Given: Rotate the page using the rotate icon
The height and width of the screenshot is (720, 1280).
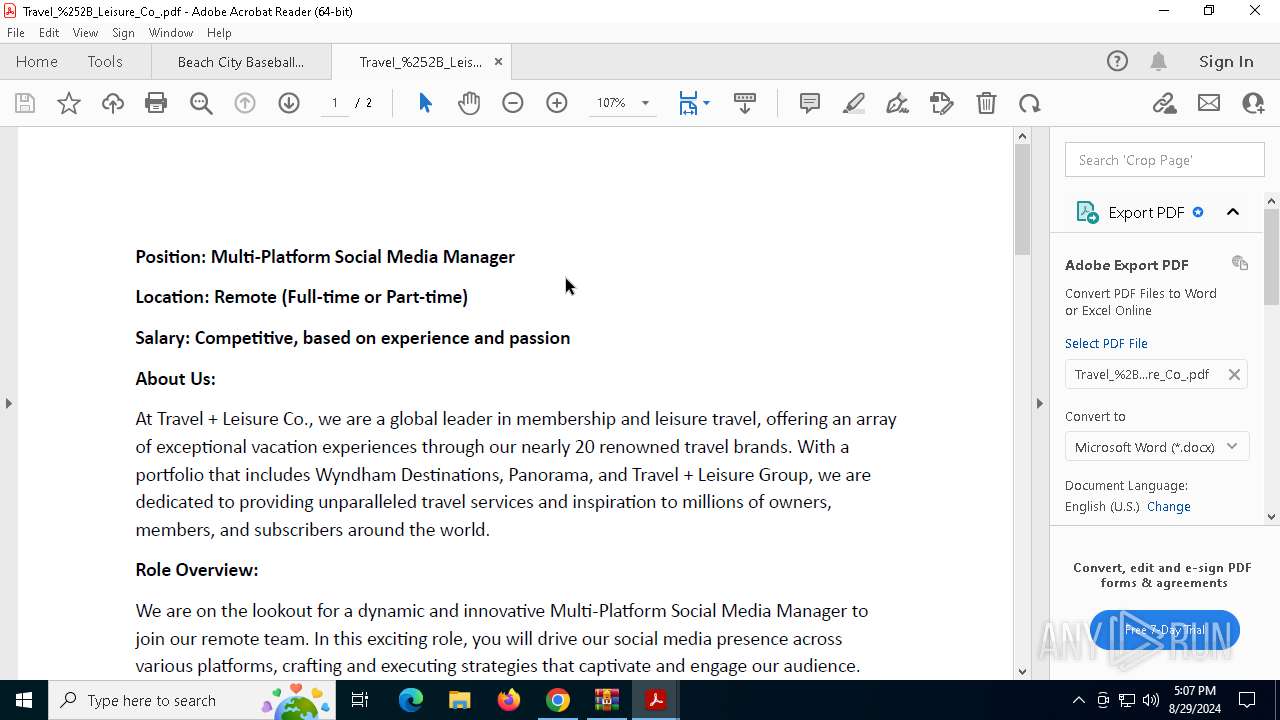Looking at the screenshot, I should 1030,103.
